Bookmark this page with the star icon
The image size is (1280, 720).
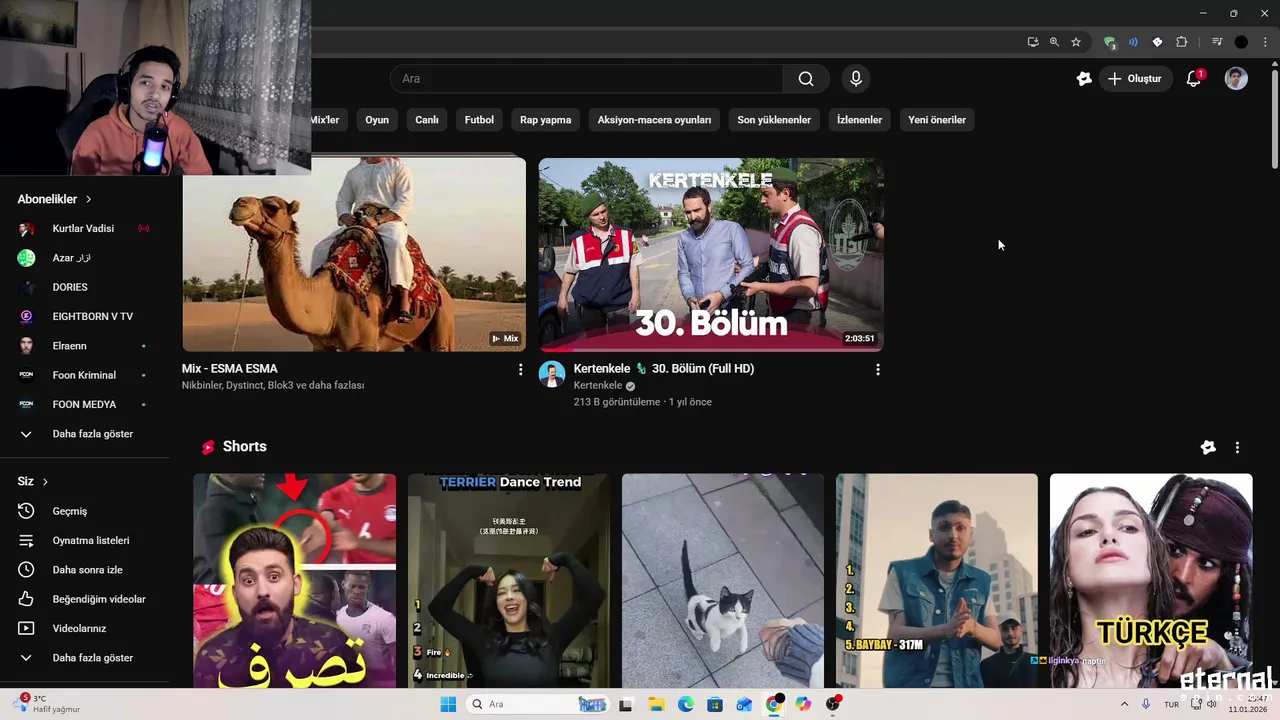[1076, 42]
